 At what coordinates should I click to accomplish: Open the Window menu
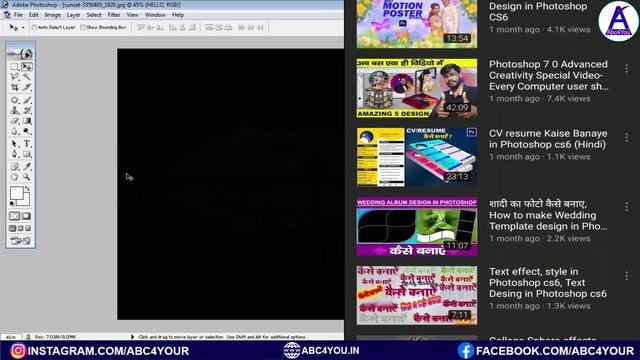coord(155,15)
